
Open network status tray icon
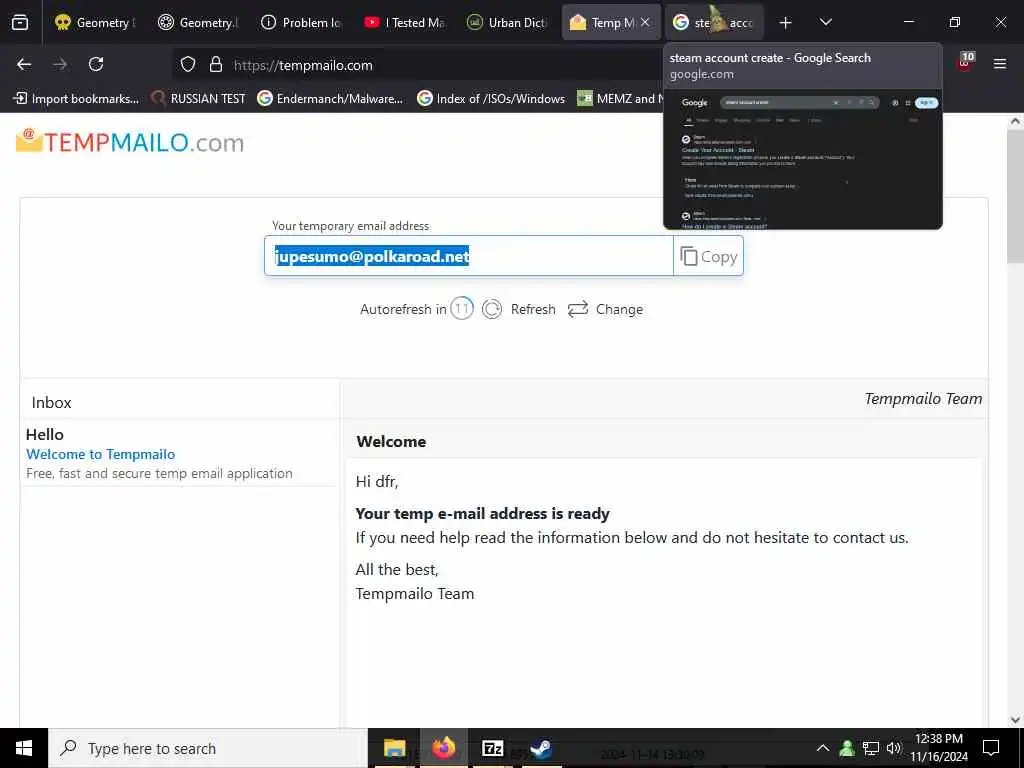click(871, 748)
